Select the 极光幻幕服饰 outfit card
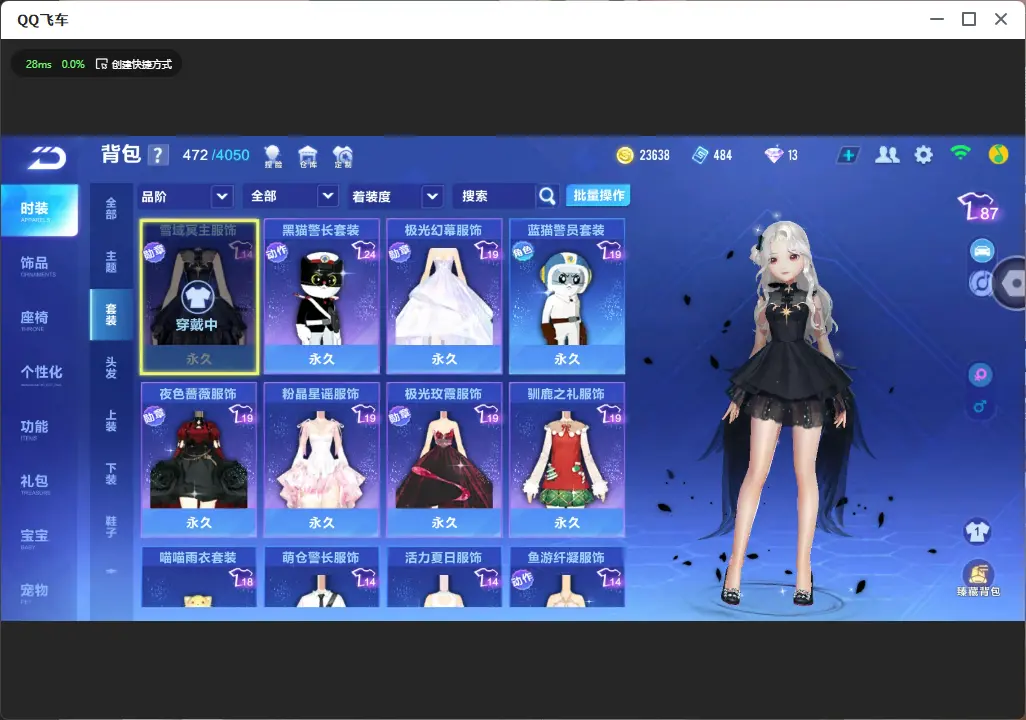This screenshot has height=720, width=1026. pos(444,297)
